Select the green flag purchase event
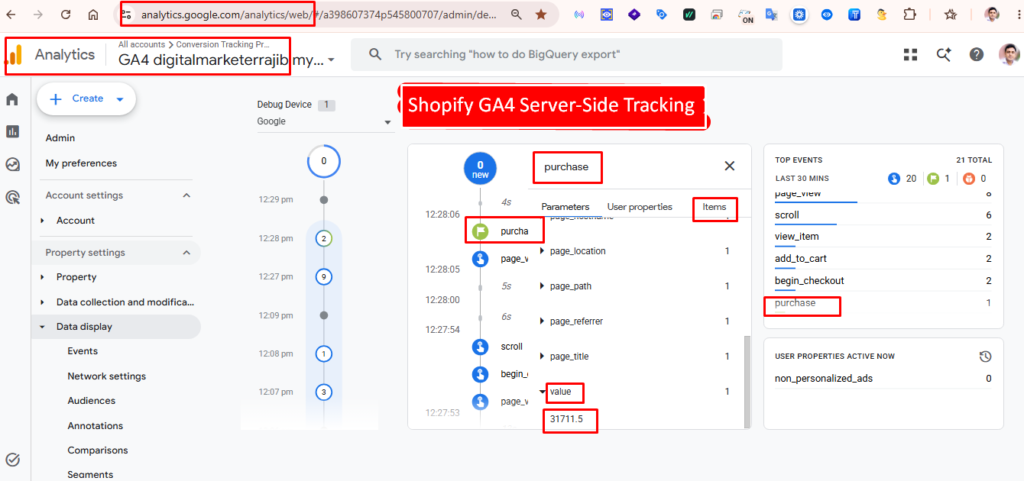Image resolution: width=1024 pixels, height=481 pixels. (481, 230)
